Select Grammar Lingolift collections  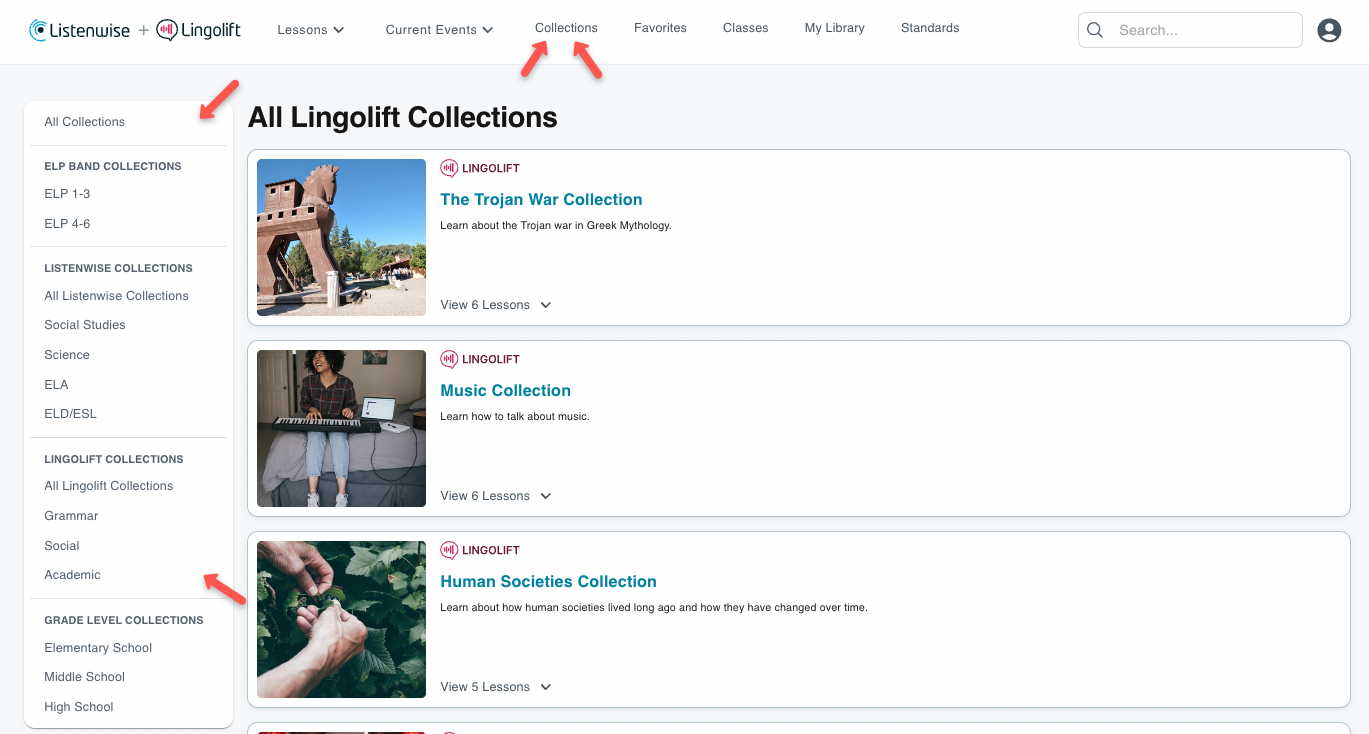pos(71,516)
